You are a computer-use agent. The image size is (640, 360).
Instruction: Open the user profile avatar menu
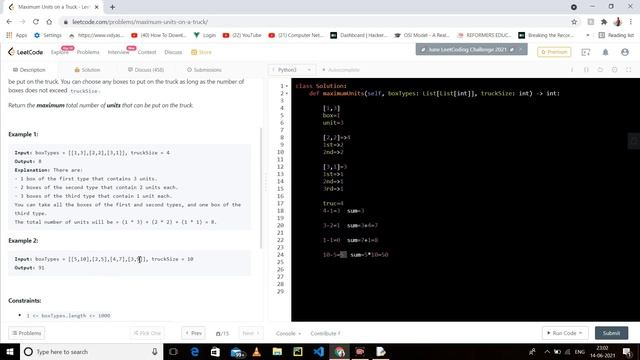[624, 52]
